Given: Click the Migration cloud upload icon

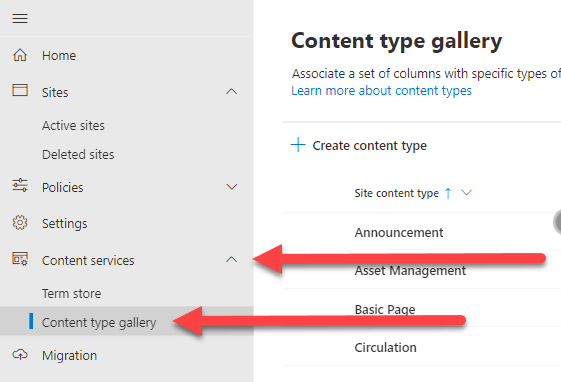Looking at the screenshot, I should [20, 355].
